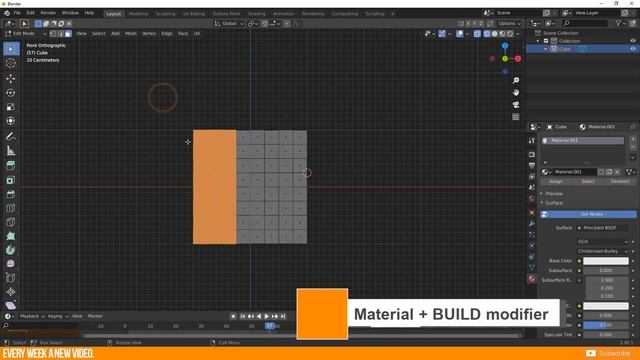Toggle the camera view icon
640x360 pixels.
point(516,105)
